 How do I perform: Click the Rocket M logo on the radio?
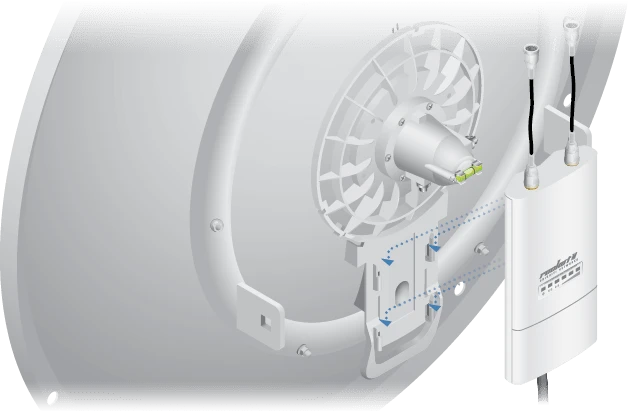click(x=559, y=269)
